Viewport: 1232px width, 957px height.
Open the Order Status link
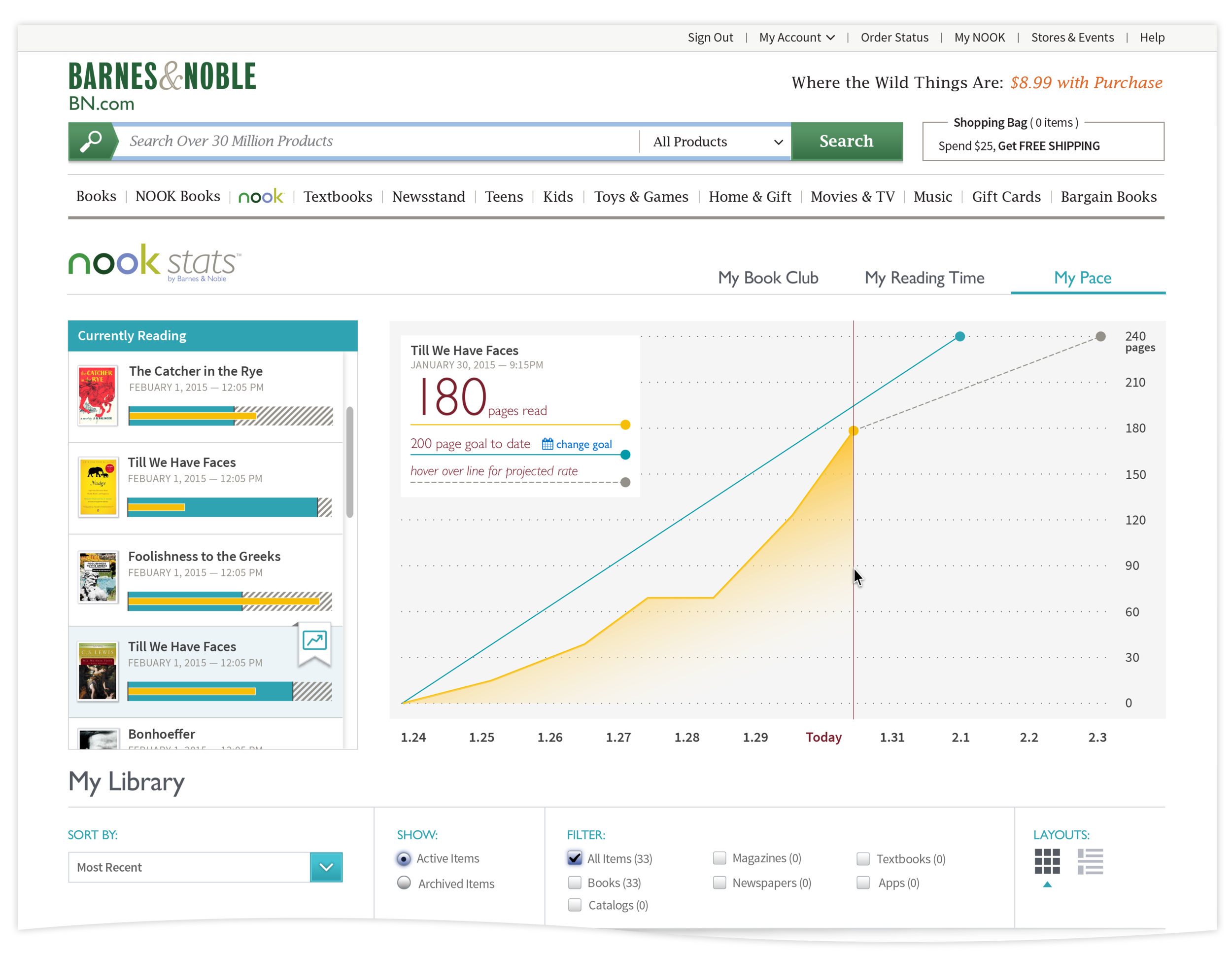(894, 37)
